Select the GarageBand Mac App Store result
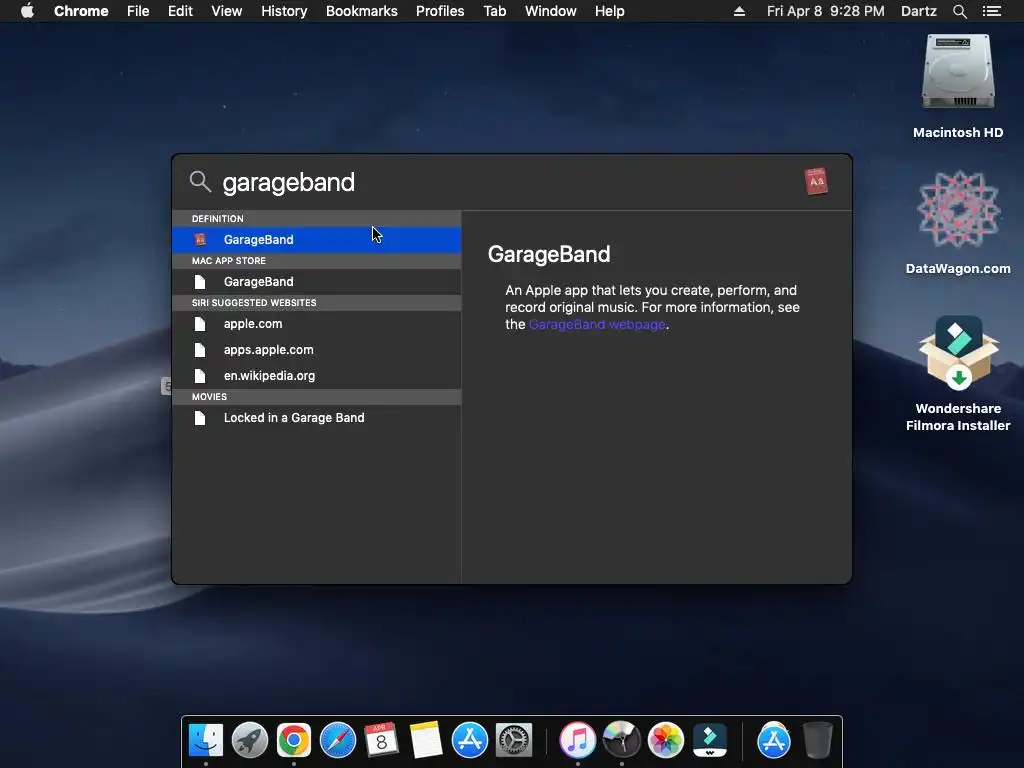Image resolution: width=1024 pixels, height=768 pixels. [317, 281]
